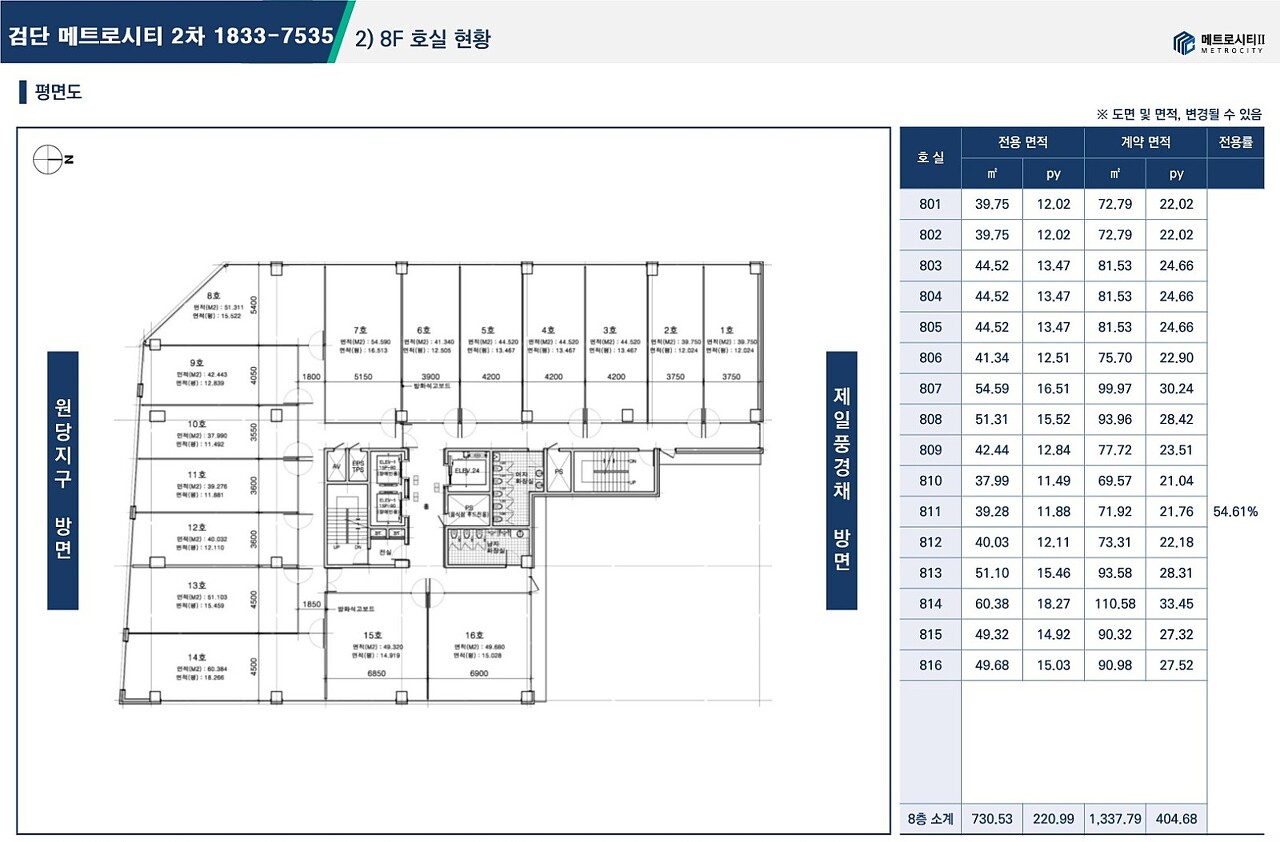
Task: Click unit 7호 on the floor plan
Action: [x=360, y=330]
